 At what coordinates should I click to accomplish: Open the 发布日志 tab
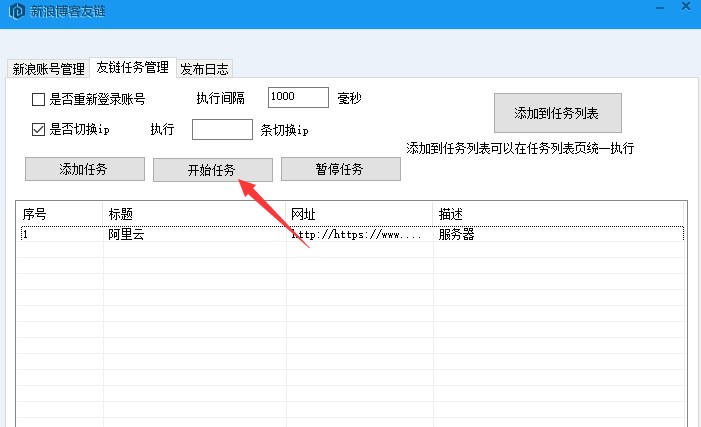tap(204, 69)
